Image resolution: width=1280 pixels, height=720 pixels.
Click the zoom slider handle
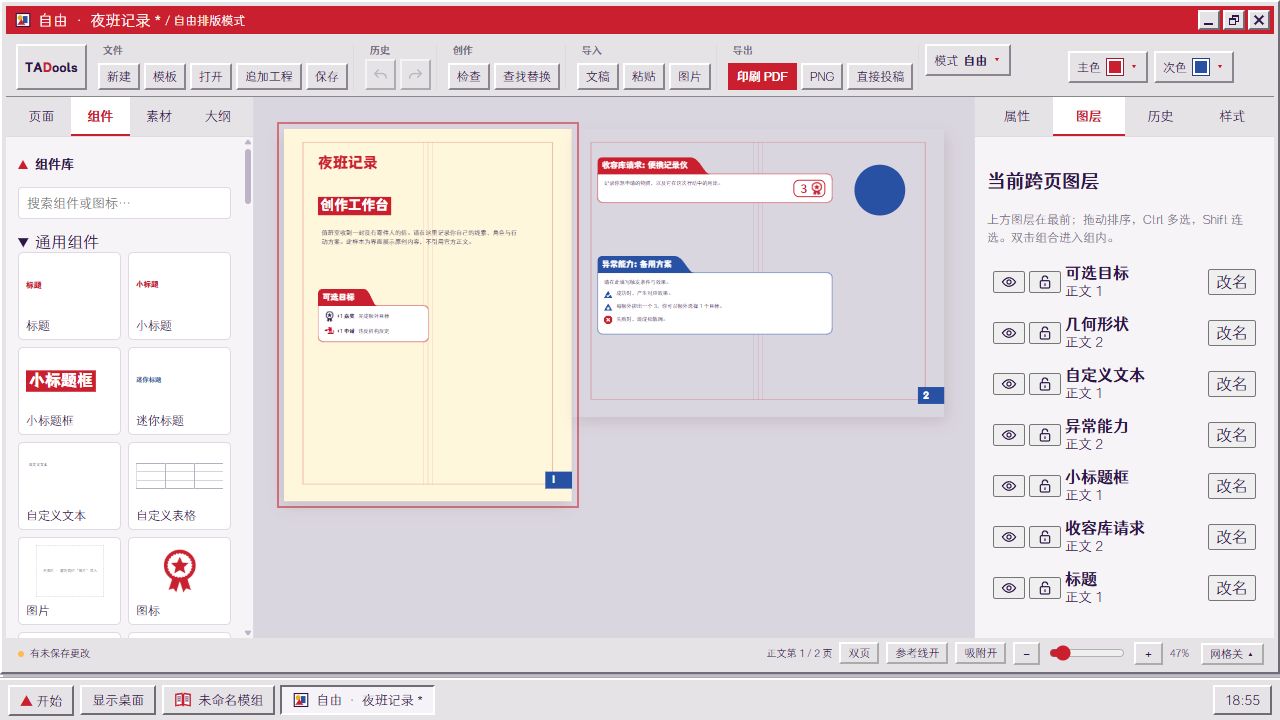click(x=1061, y=653)
